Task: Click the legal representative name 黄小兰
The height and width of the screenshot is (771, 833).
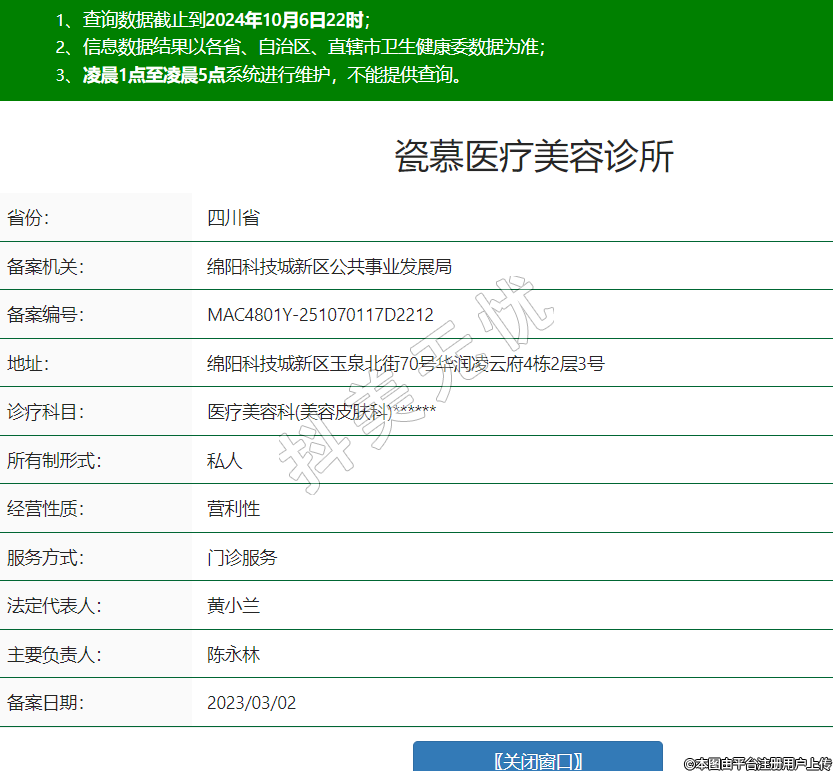Action: click(233, 606)
